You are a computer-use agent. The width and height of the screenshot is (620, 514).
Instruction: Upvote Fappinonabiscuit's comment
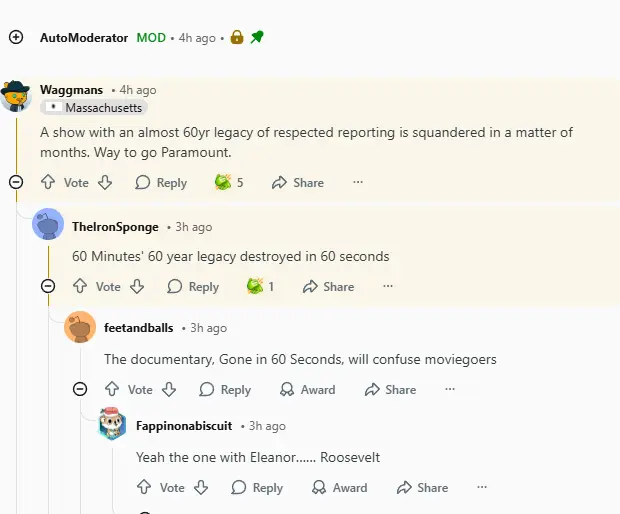click(x=143, y=488)
